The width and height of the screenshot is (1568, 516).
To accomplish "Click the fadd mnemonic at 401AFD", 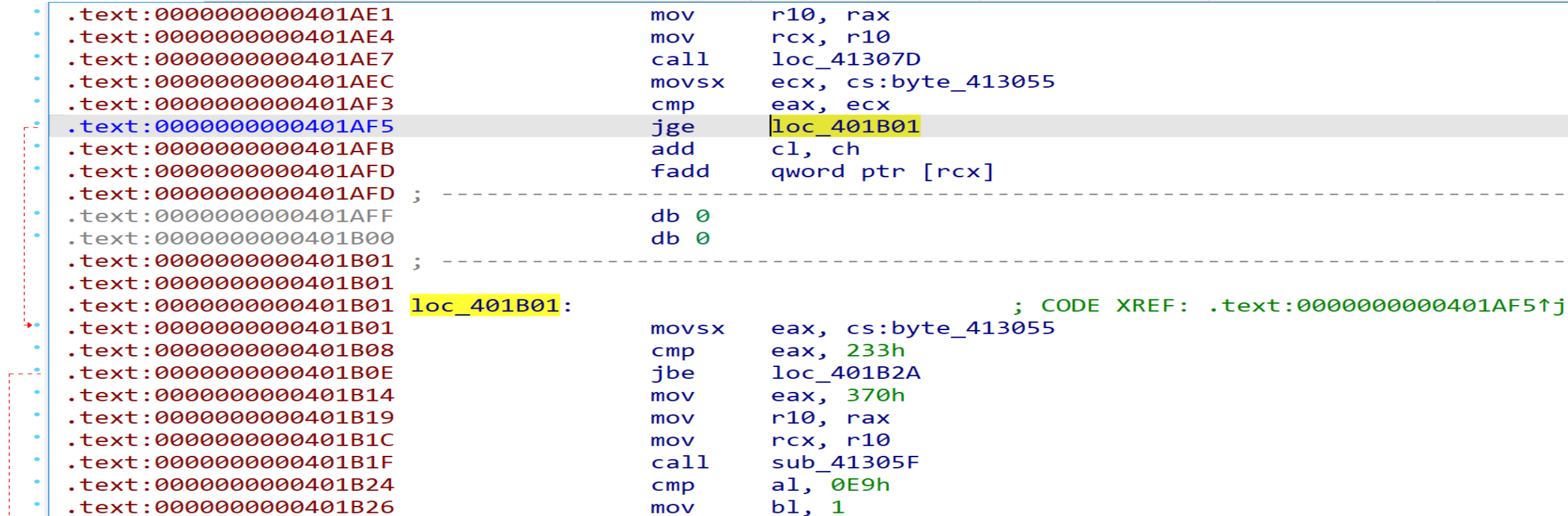I will (680, 172).
